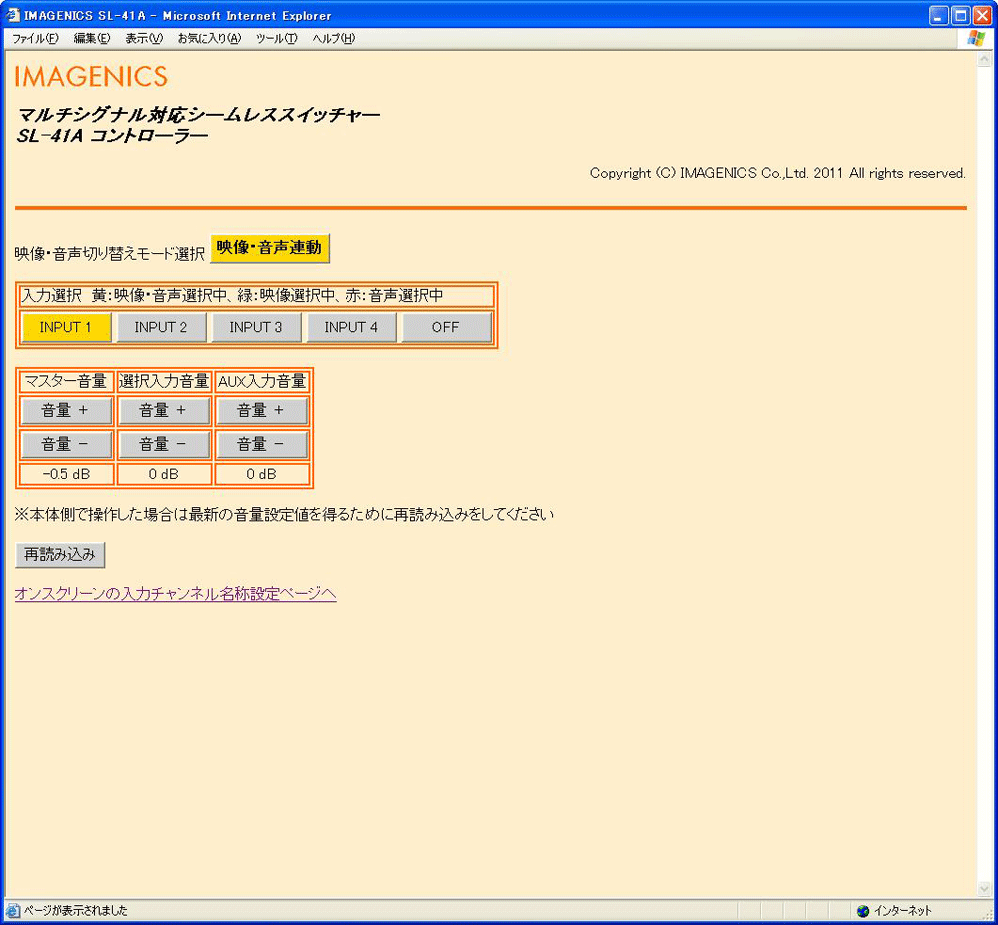The image size is (998, 925).
Task: Lower 選択入力音量 with 音量 −
Action: tap(164, 444)
